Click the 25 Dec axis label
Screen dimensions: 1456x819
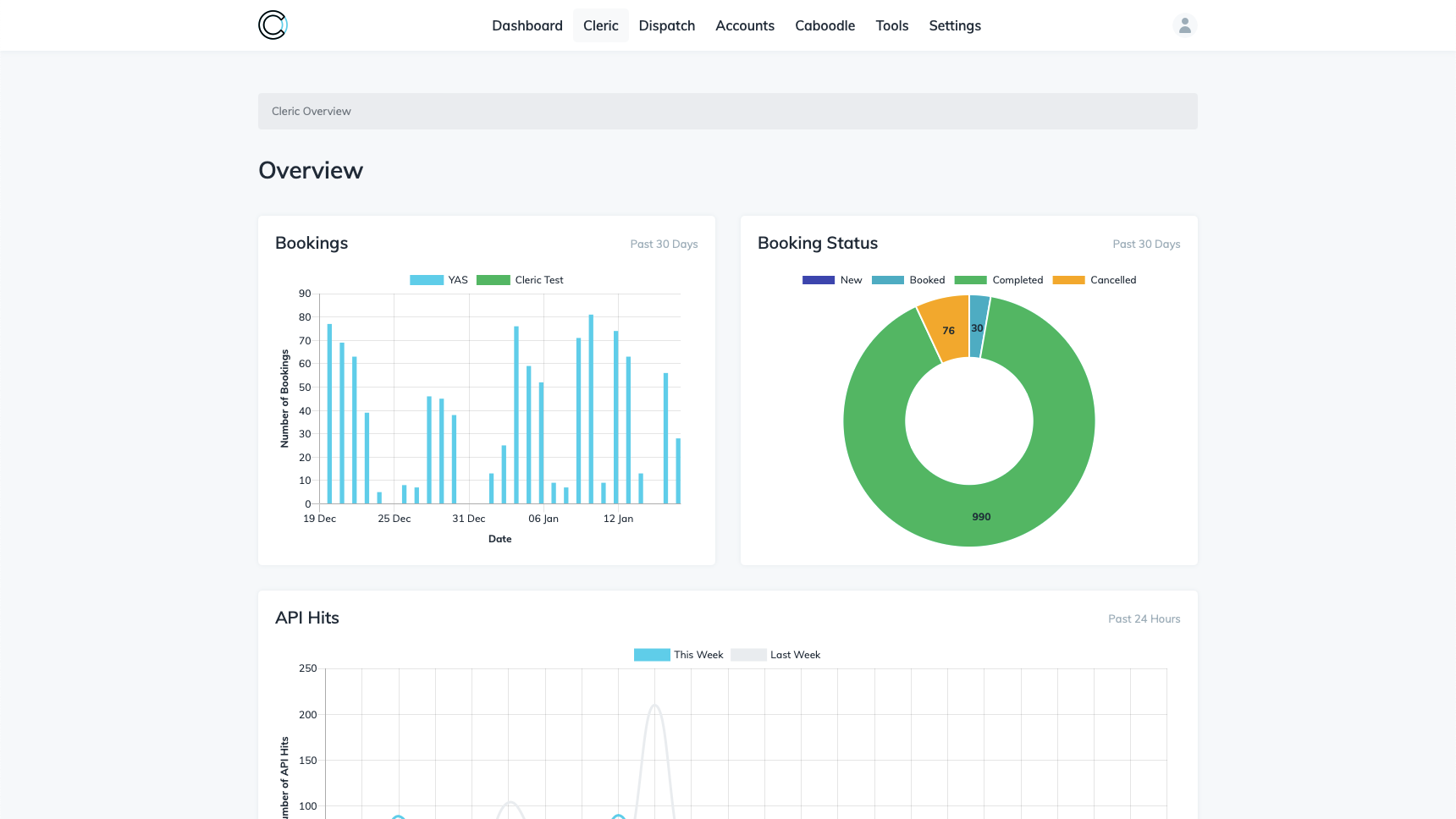tap(394, 519)
